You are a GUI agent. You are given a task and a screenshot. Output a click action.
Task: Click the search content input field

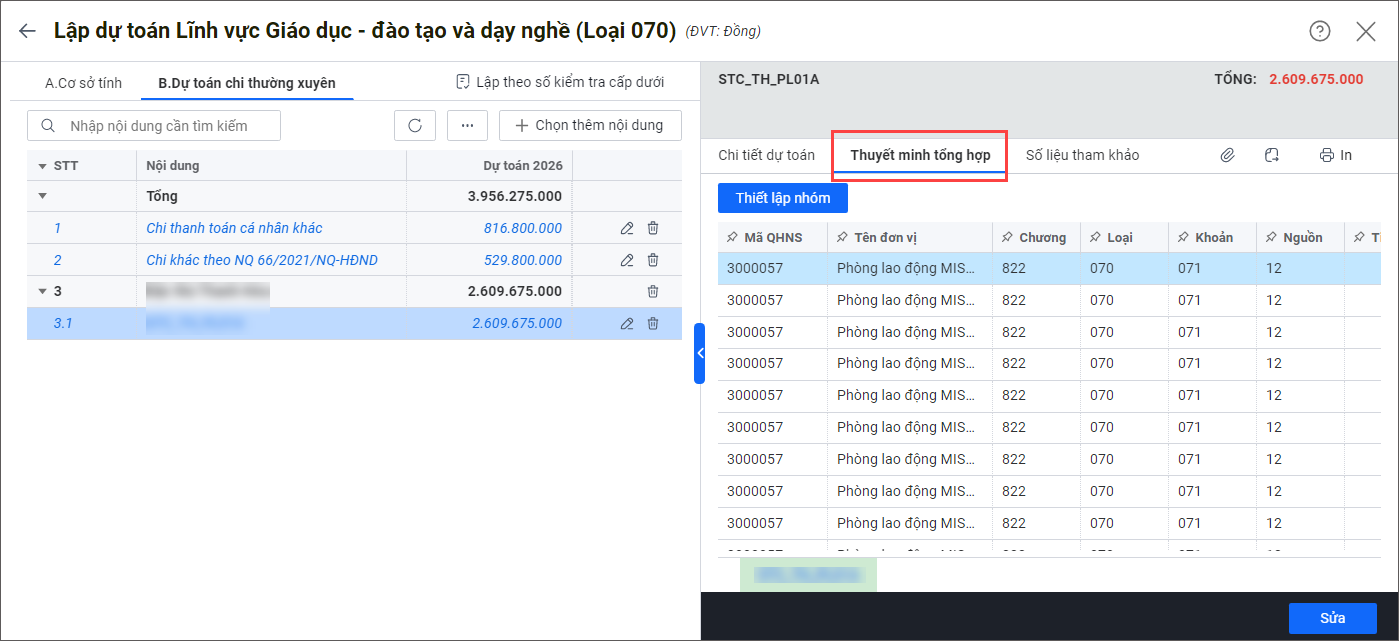(160, 126)
